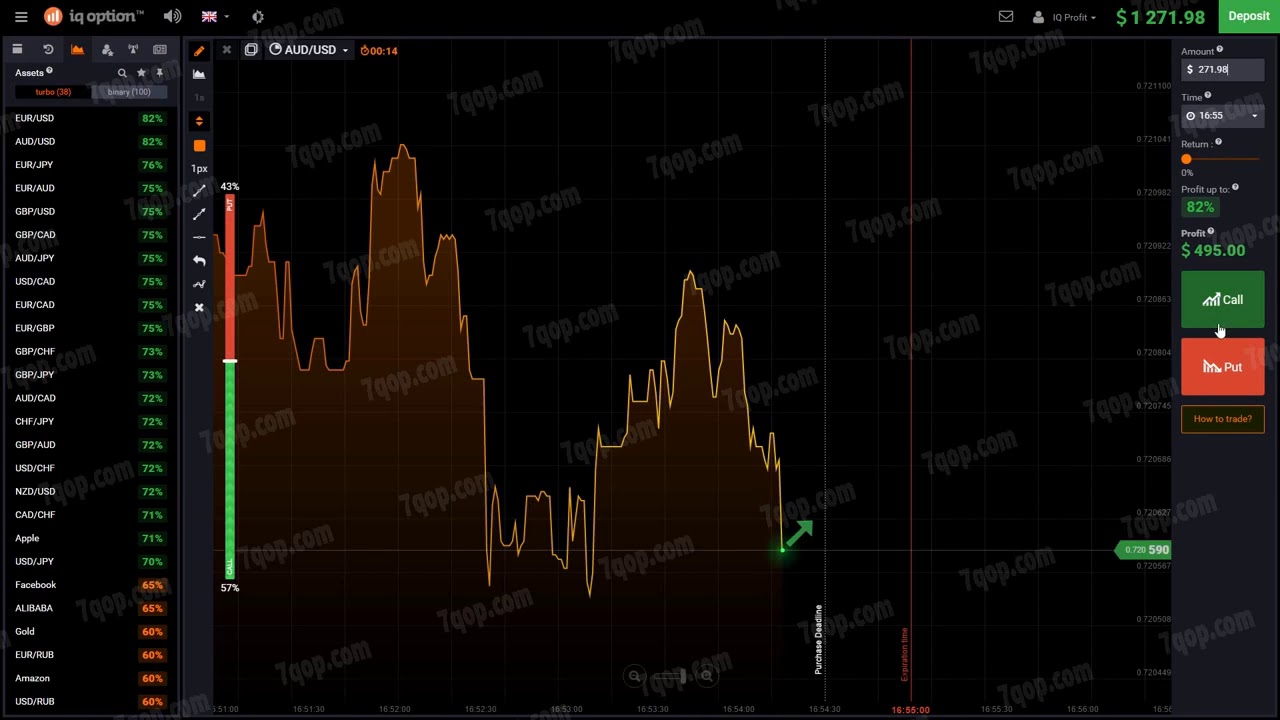Select the pencil drawing tool
Image resolution: width=1280 pixels, height=720 pixels.
pos(199,50)
